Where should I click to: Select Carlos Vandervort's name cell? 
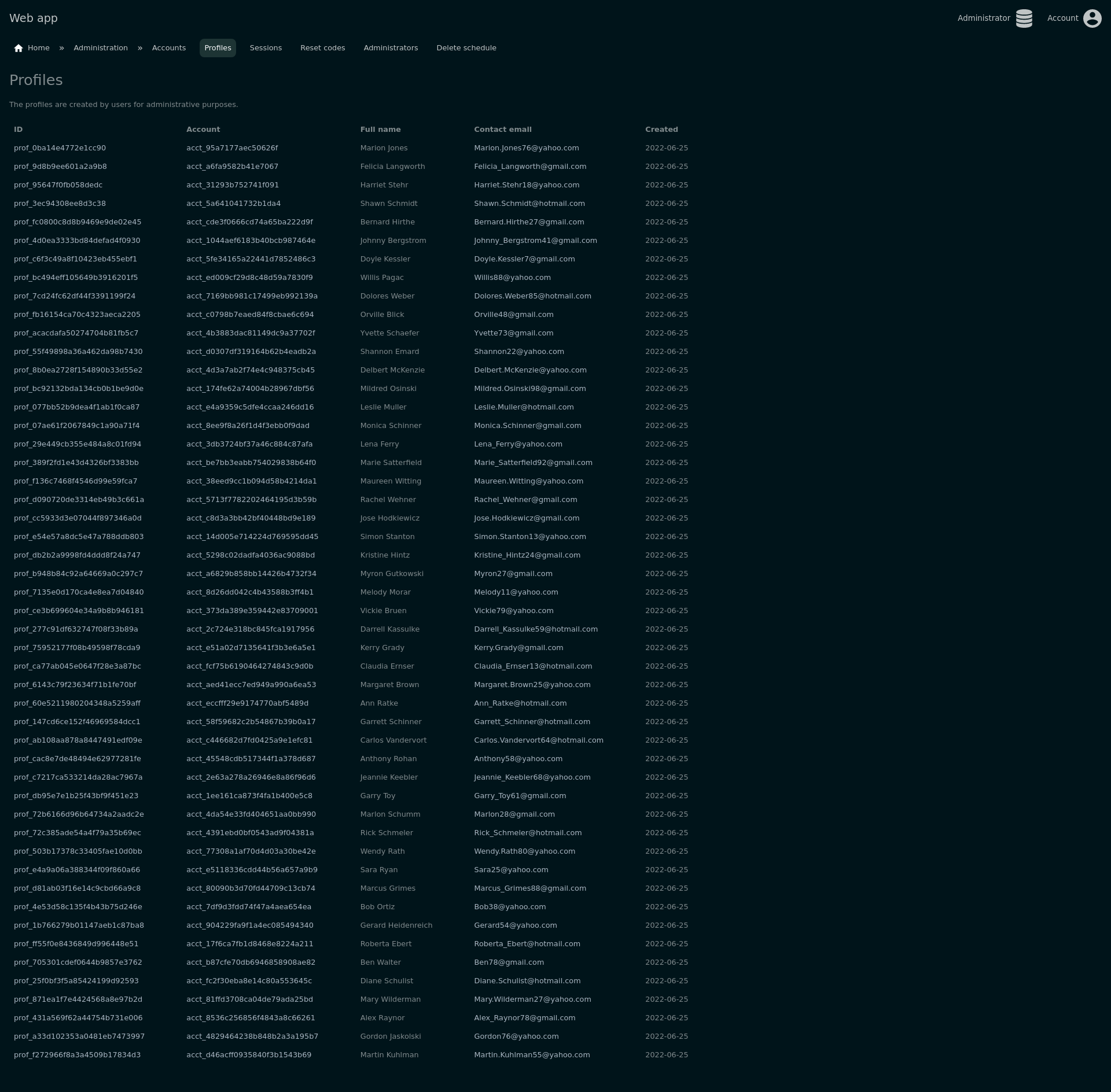393,740
